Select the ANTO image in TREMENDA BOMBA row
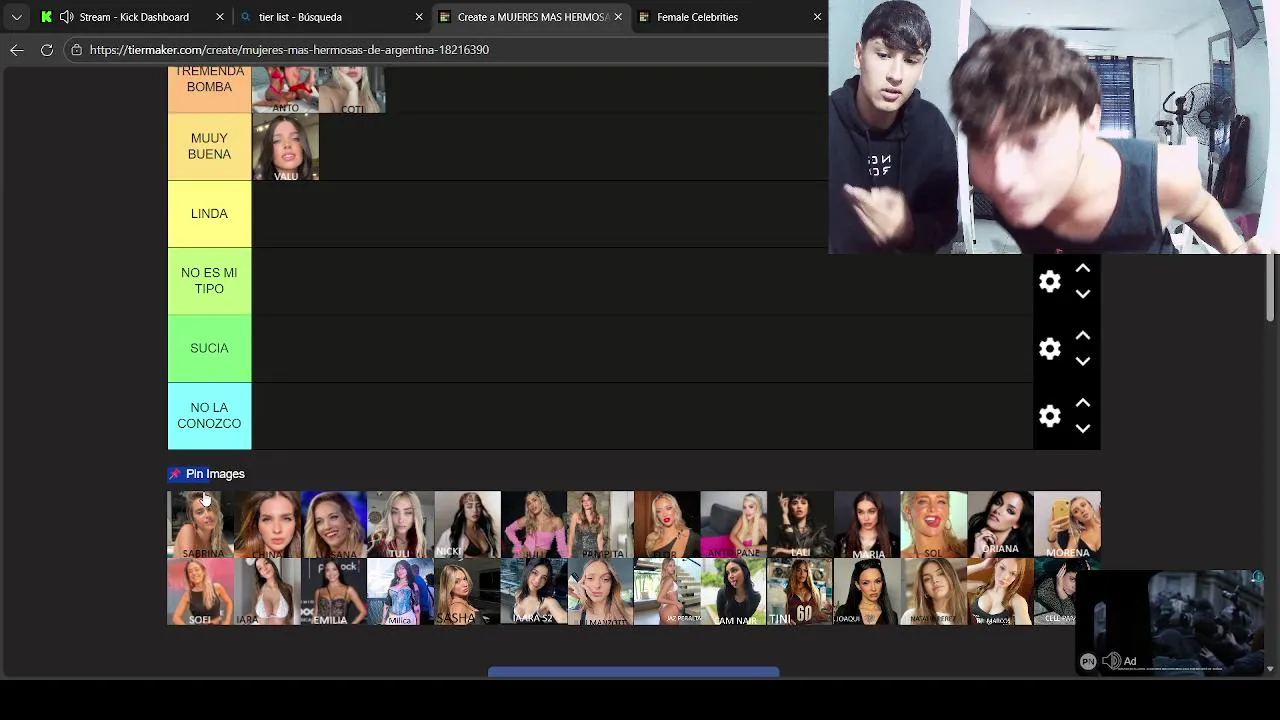Viewport: 1280px width, 720px height. coord(285,89)
